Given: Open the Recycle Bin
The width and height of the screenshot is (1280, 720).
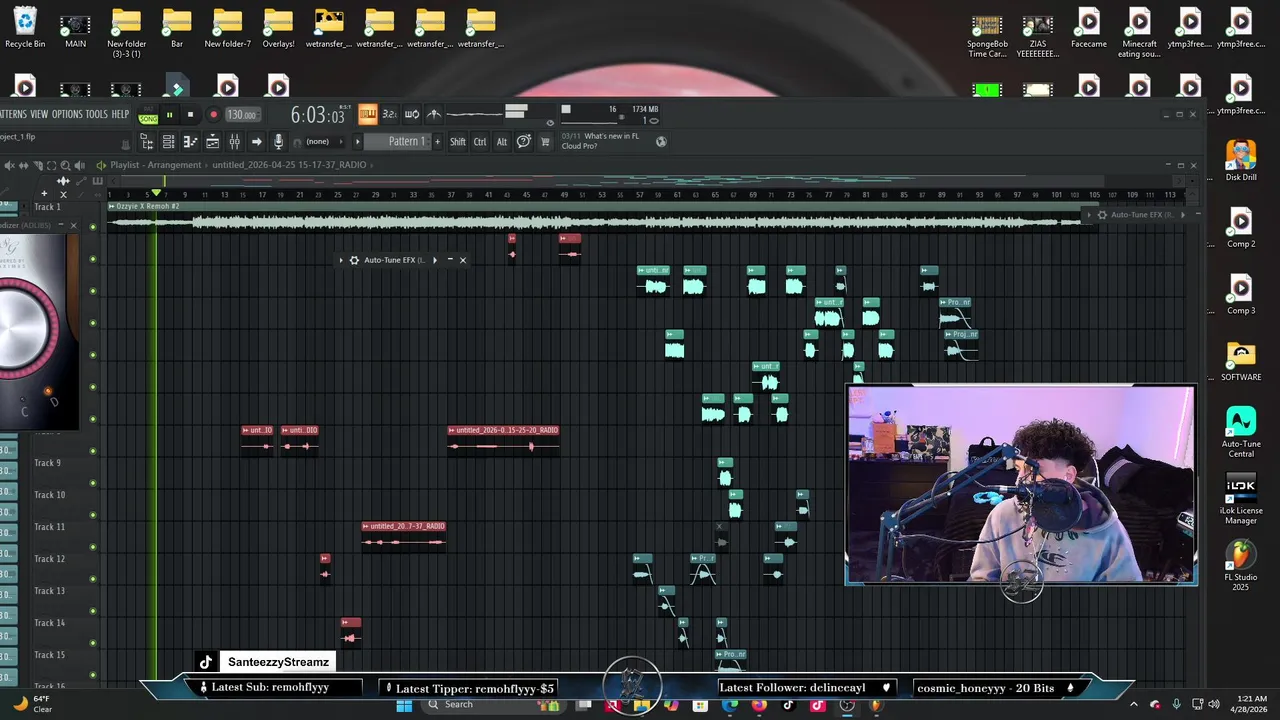Looking at the screenshot, I should (25, 27).
